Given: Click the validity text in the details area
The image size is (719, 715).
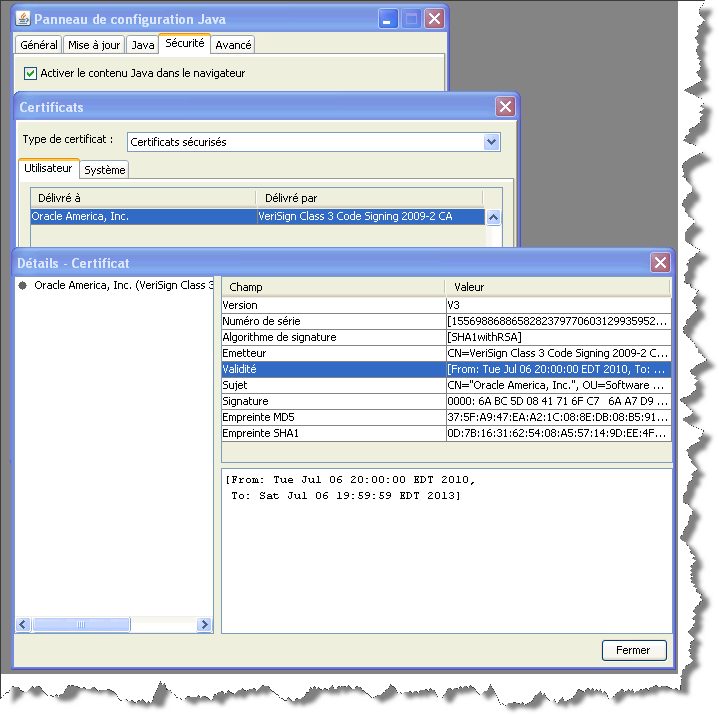Looking at the screenshot, I should tap(350, 488).
